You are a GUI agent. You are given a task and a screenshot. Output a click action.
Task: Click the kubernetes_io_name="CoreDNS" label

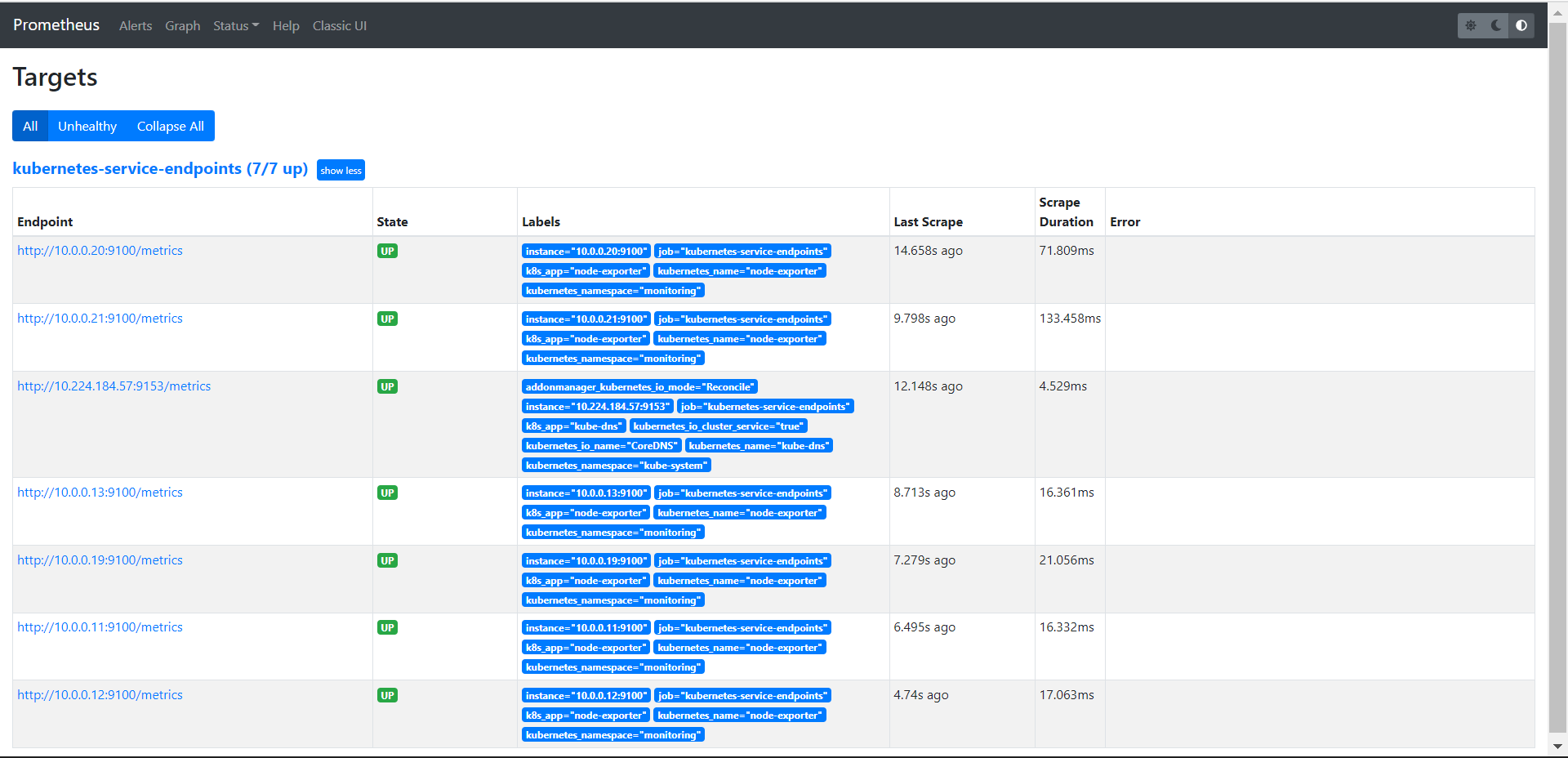602,446
